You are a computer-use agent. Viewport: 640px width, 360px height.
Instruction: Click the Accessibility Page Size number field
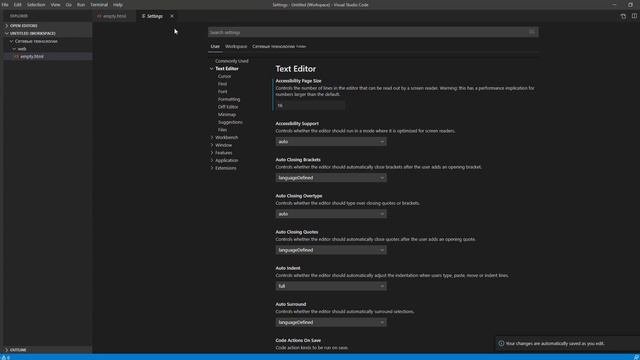(x=310, y=105)
